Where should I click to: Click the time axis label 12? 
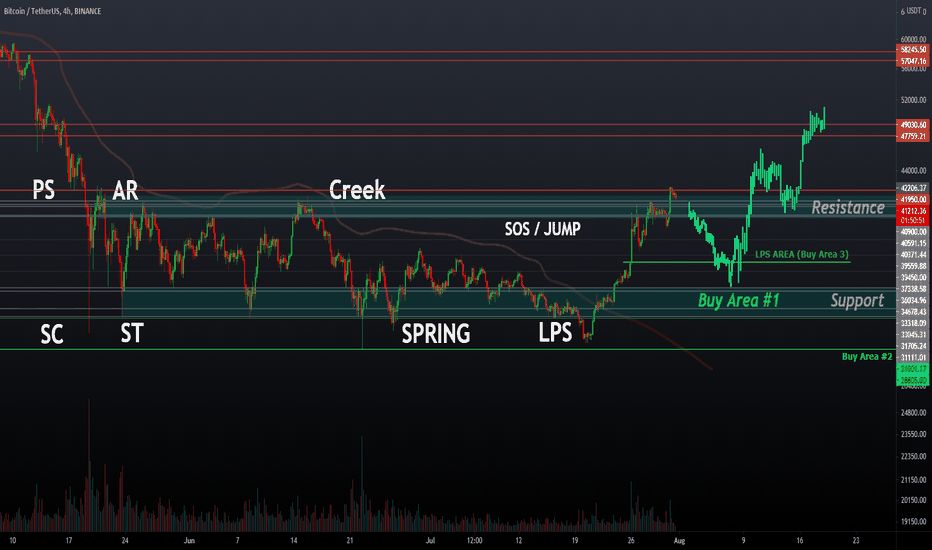coord(519,540)
